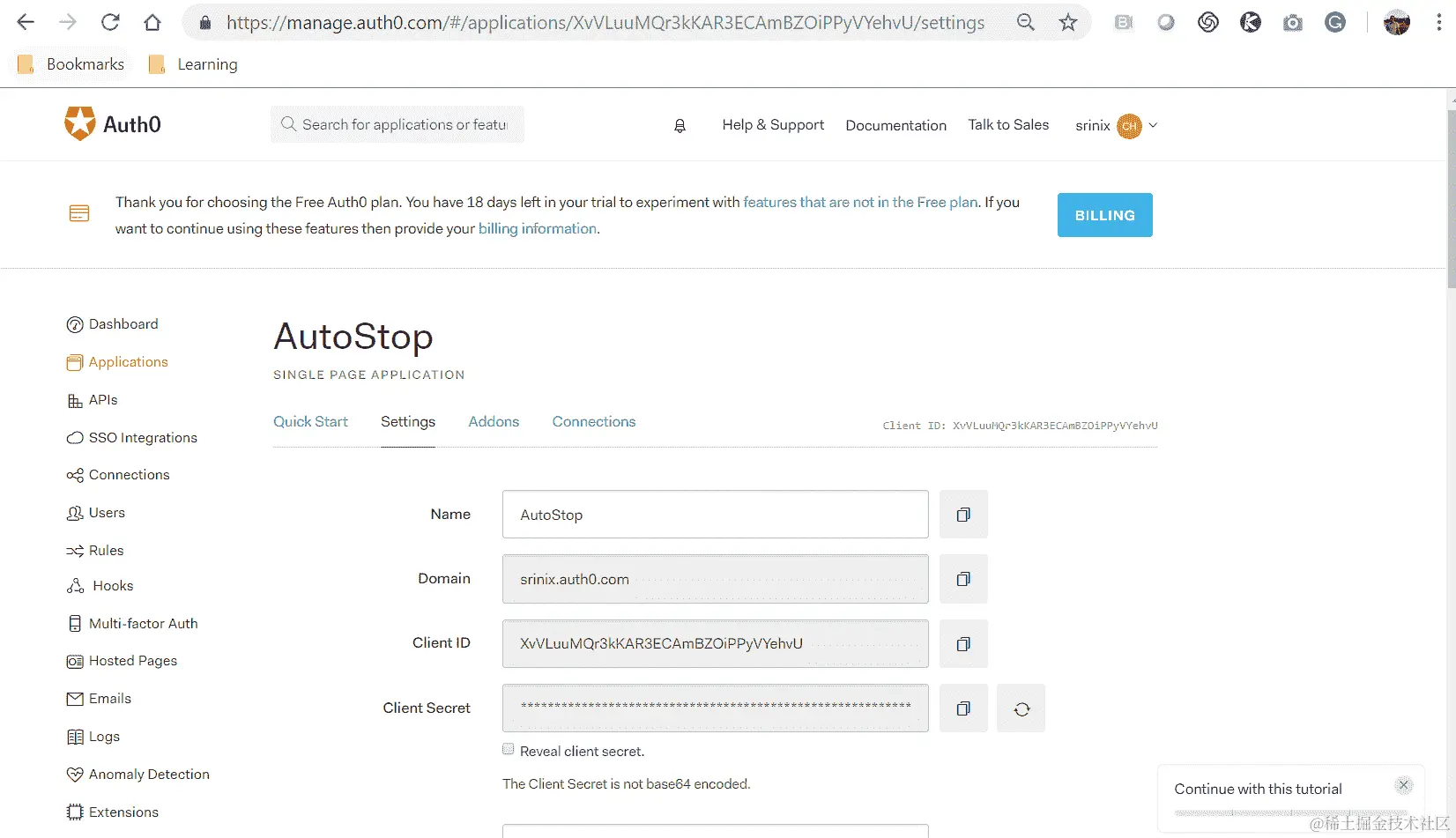Open the billing information link
1456x838 pixels.
(538, 229)
